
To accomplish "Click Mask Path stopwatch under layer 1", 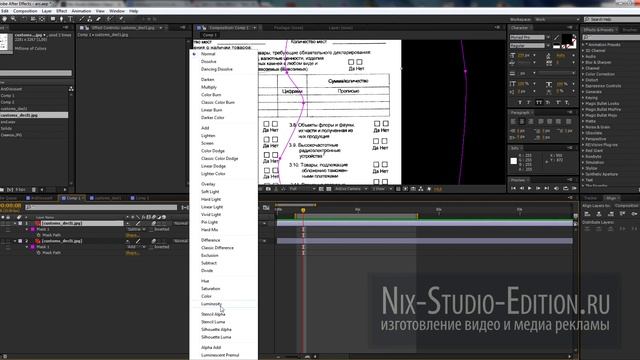I will tap(39, 235).
